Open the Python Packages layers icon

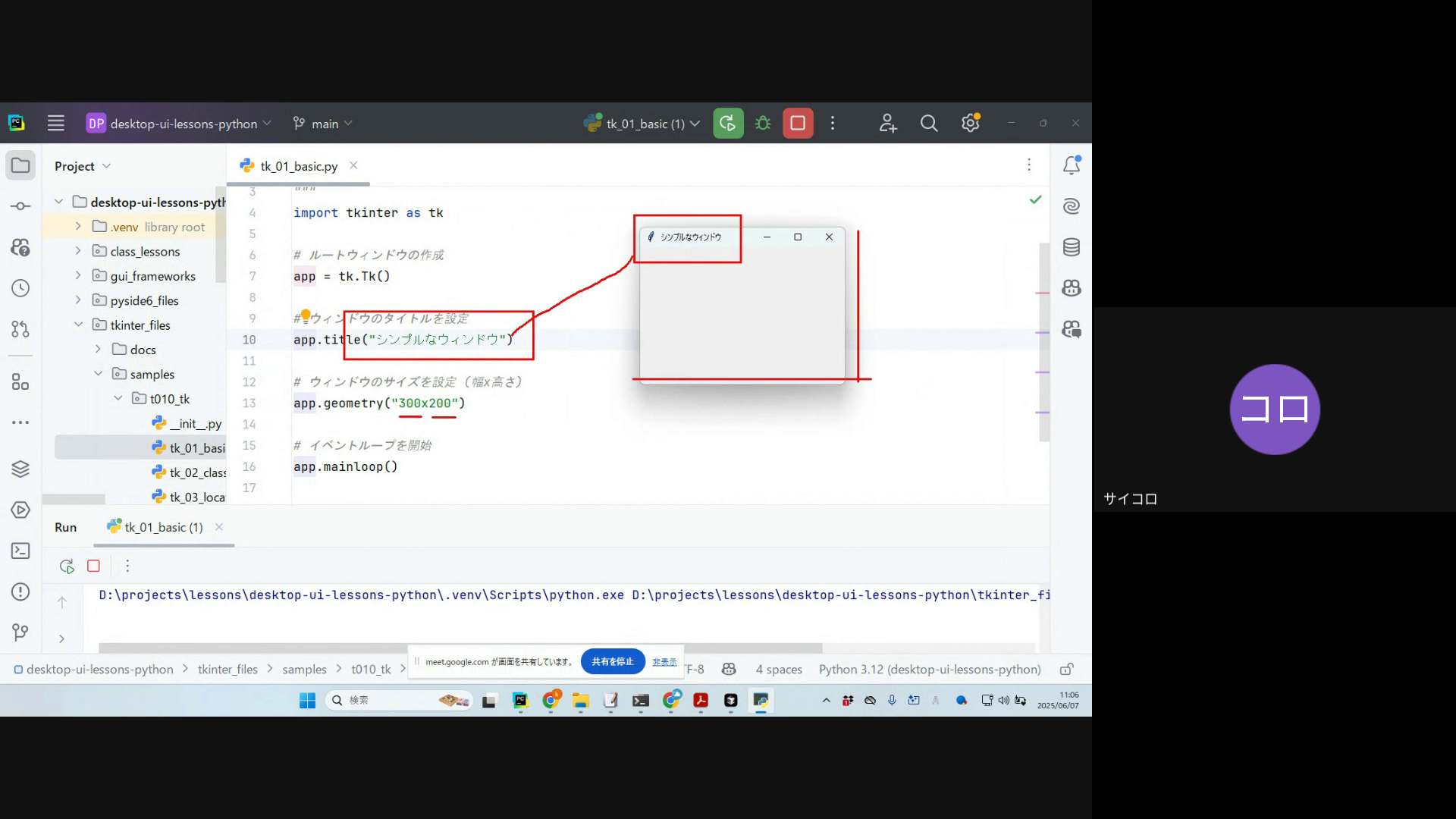(20, 469)
